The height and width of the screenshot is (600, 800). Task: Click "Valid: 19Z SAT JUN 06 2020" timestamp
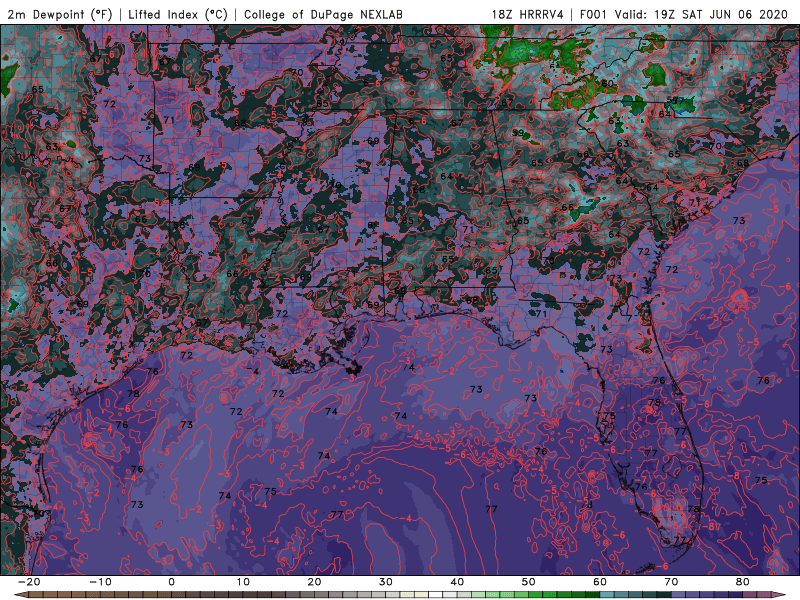click(701, 14)
